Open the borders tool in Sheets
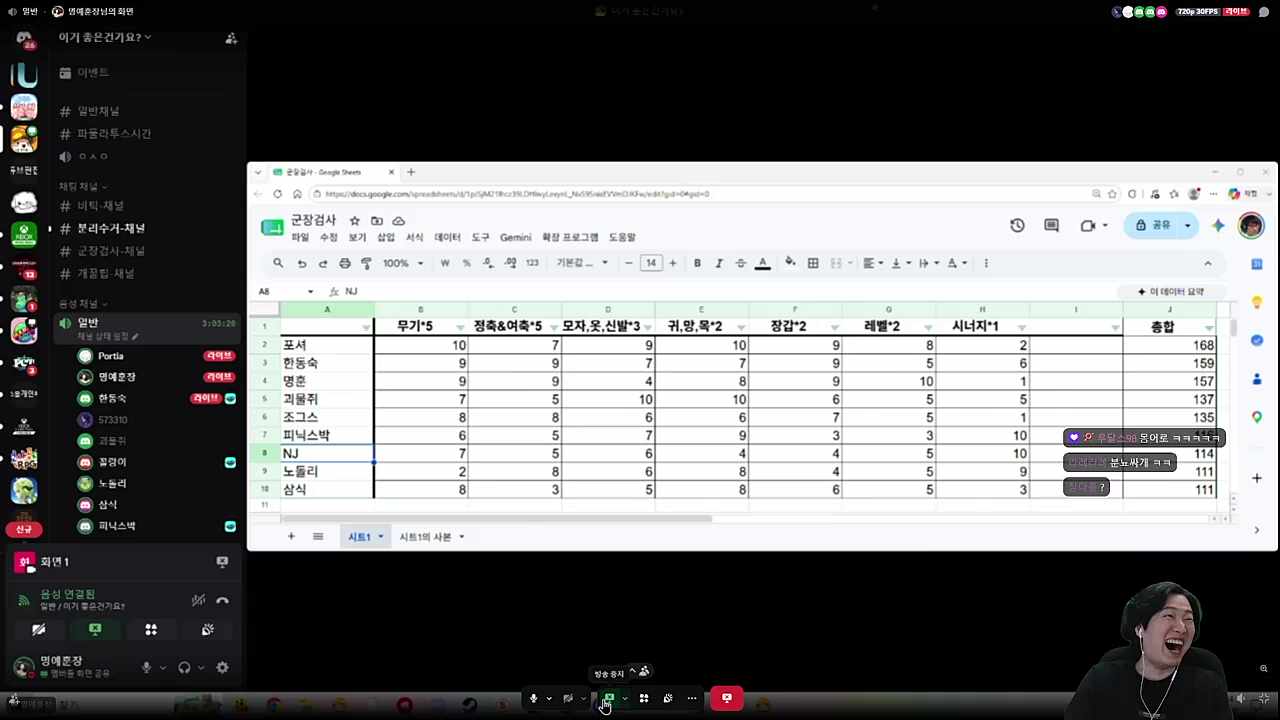The width and height of the screenshot is (1280, 720). 813,263
